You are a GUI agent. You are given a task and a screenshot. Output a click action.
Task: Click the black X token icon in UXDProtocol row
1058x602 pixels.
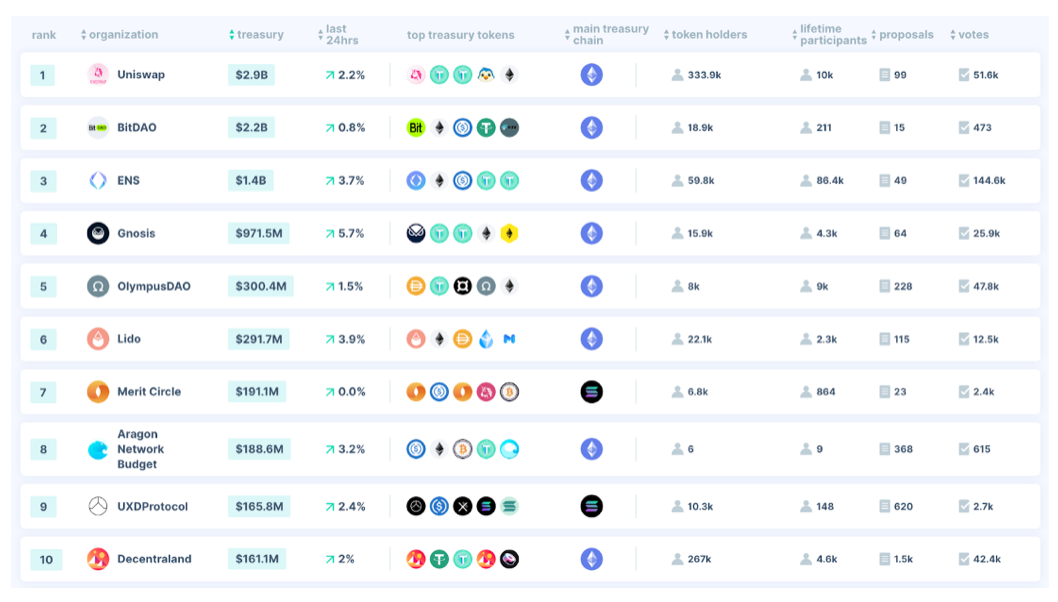coord(462,506)
